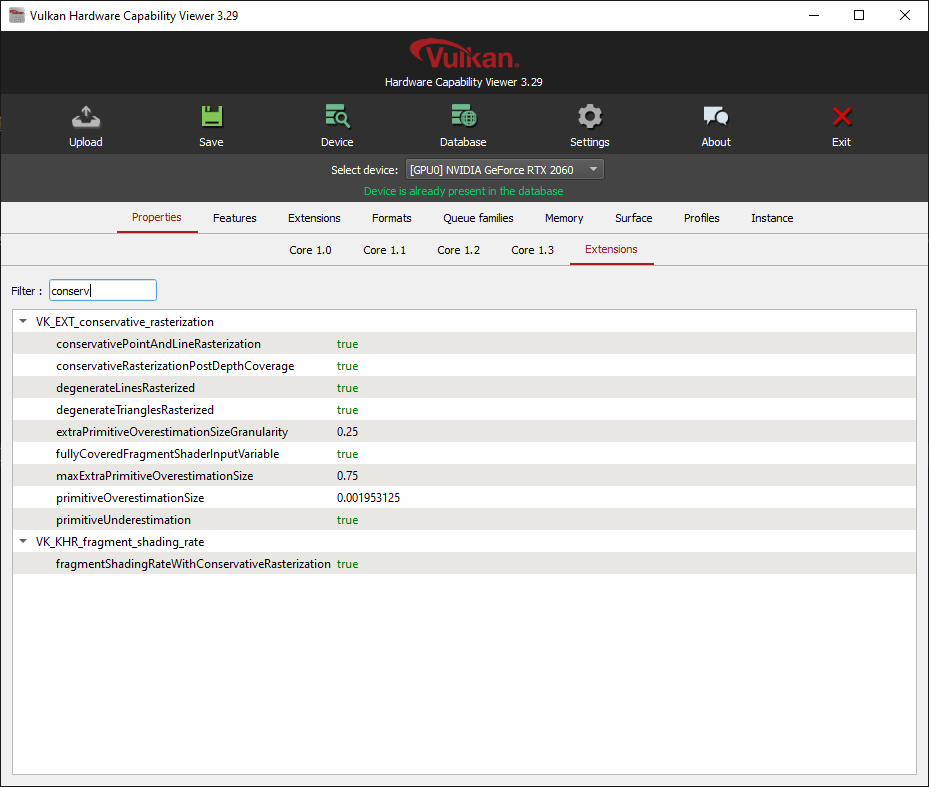
Task: Click the 0.75 max overestimation value
Action: 347,476
